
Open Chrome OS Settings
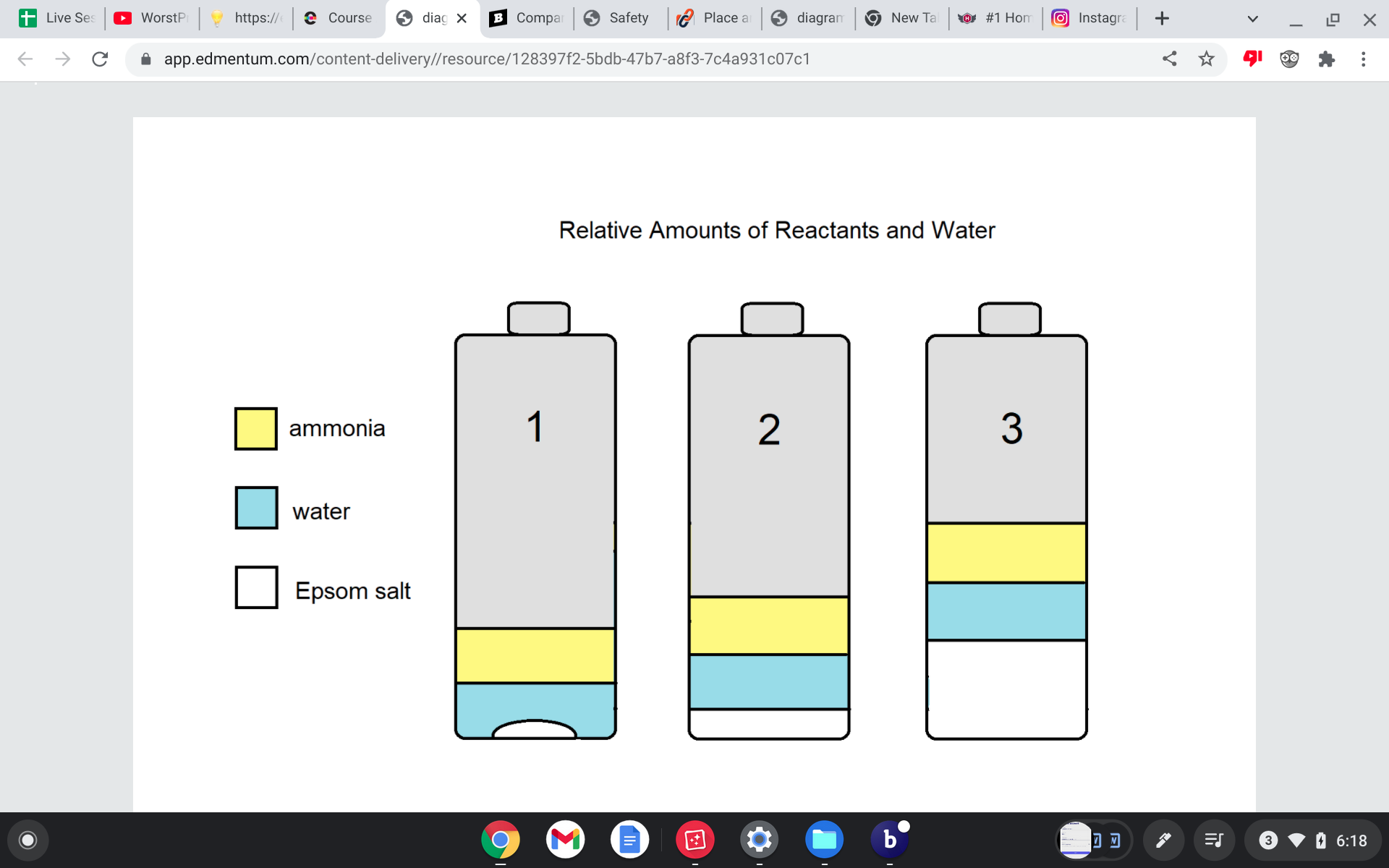point(759,840)
